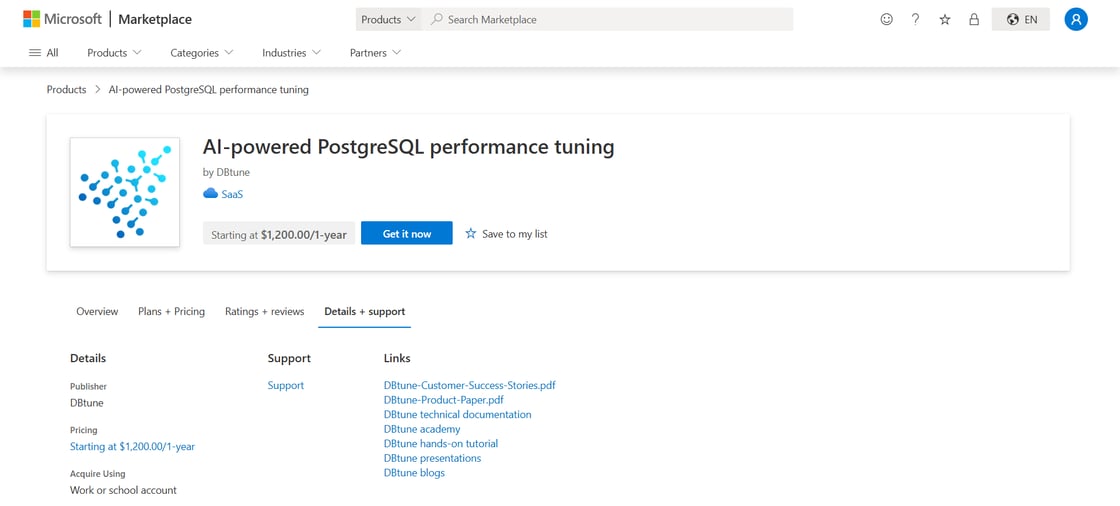This screenshot has height=506, width=1120.
Task: Open DBtune-Product-Paper.pdf link
Action: point(444,400)
